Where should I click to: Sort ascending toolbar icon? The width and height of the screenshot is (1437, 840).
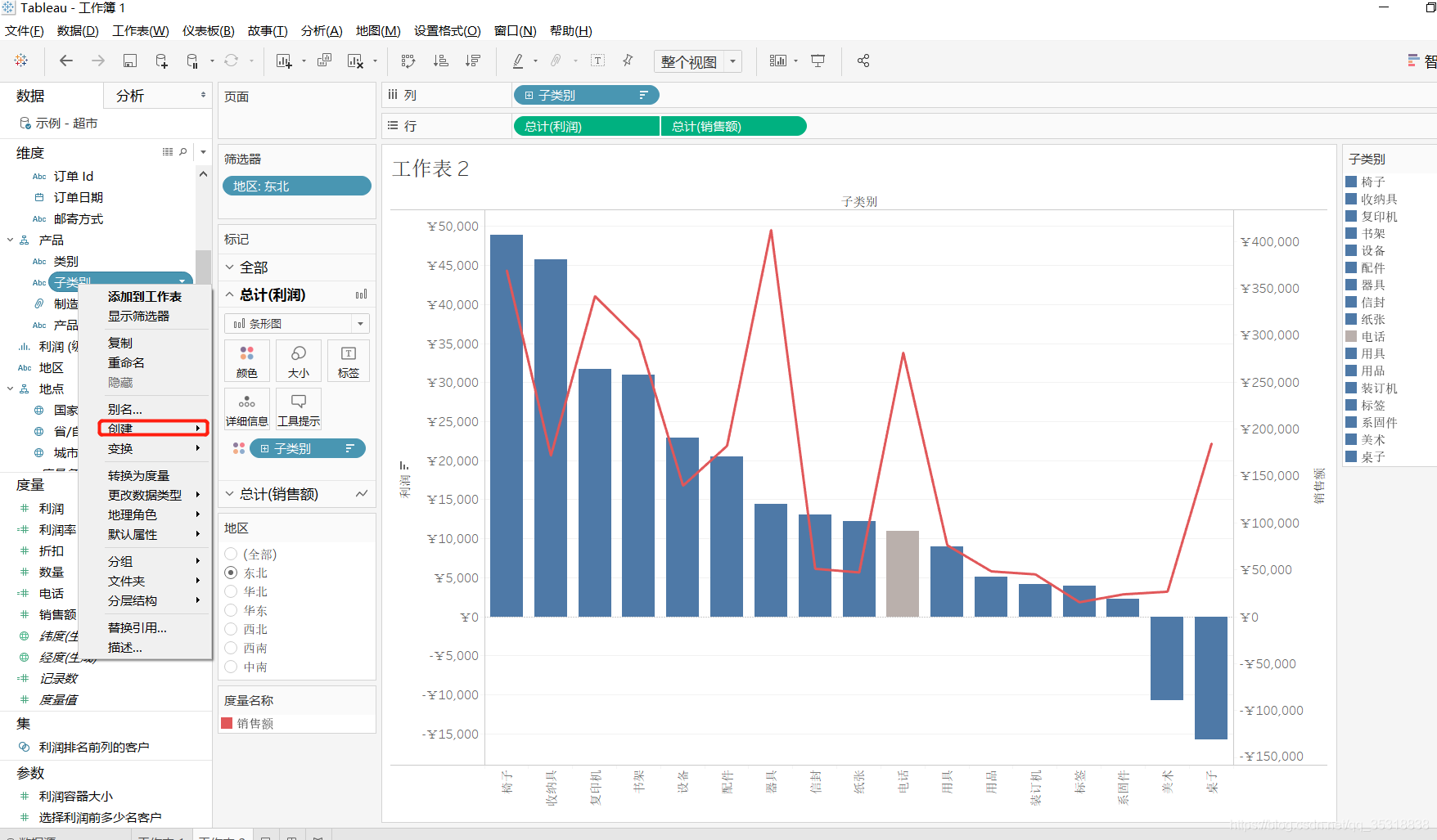point(440,61)
